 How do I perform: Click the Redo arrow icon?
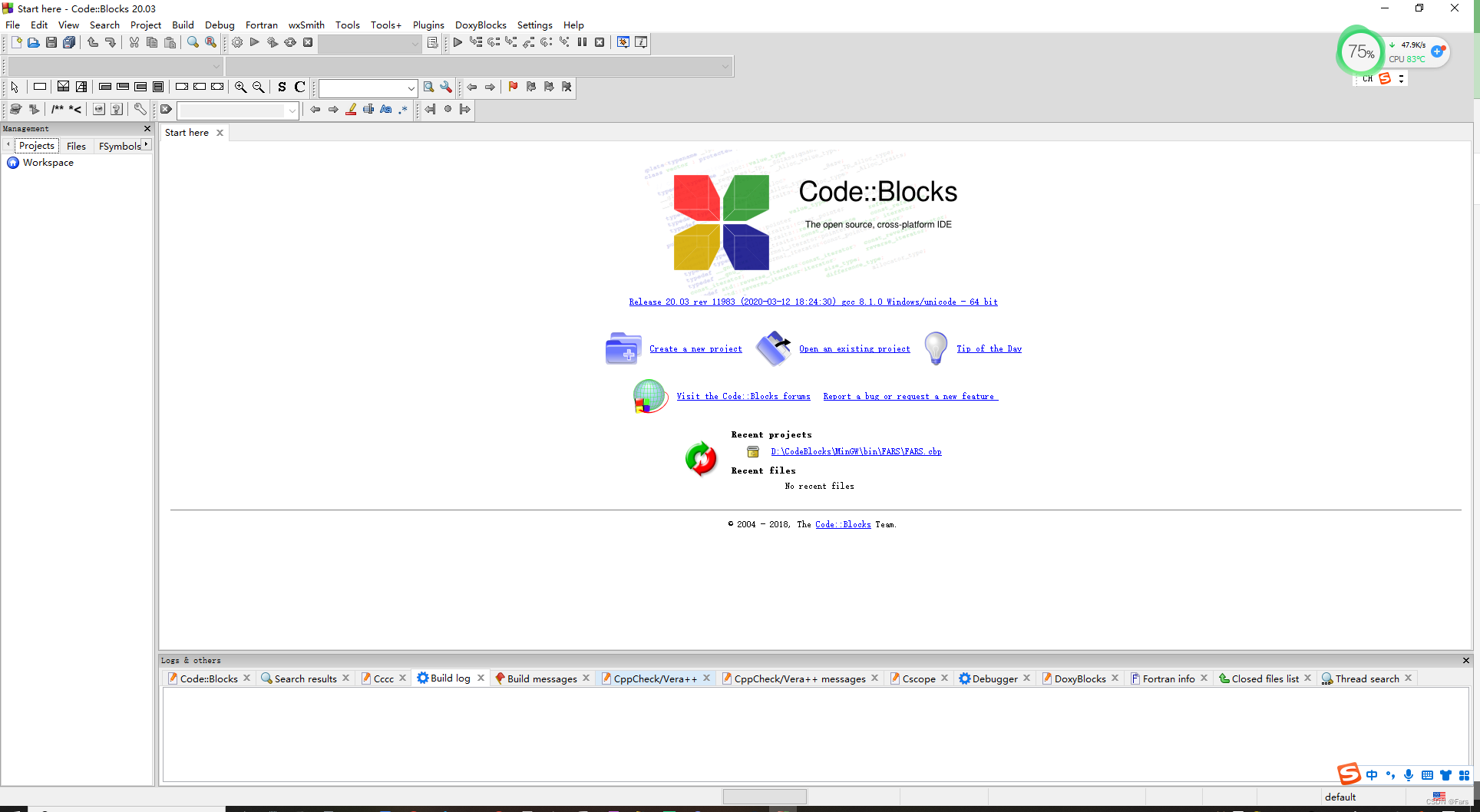click(111, 43)
